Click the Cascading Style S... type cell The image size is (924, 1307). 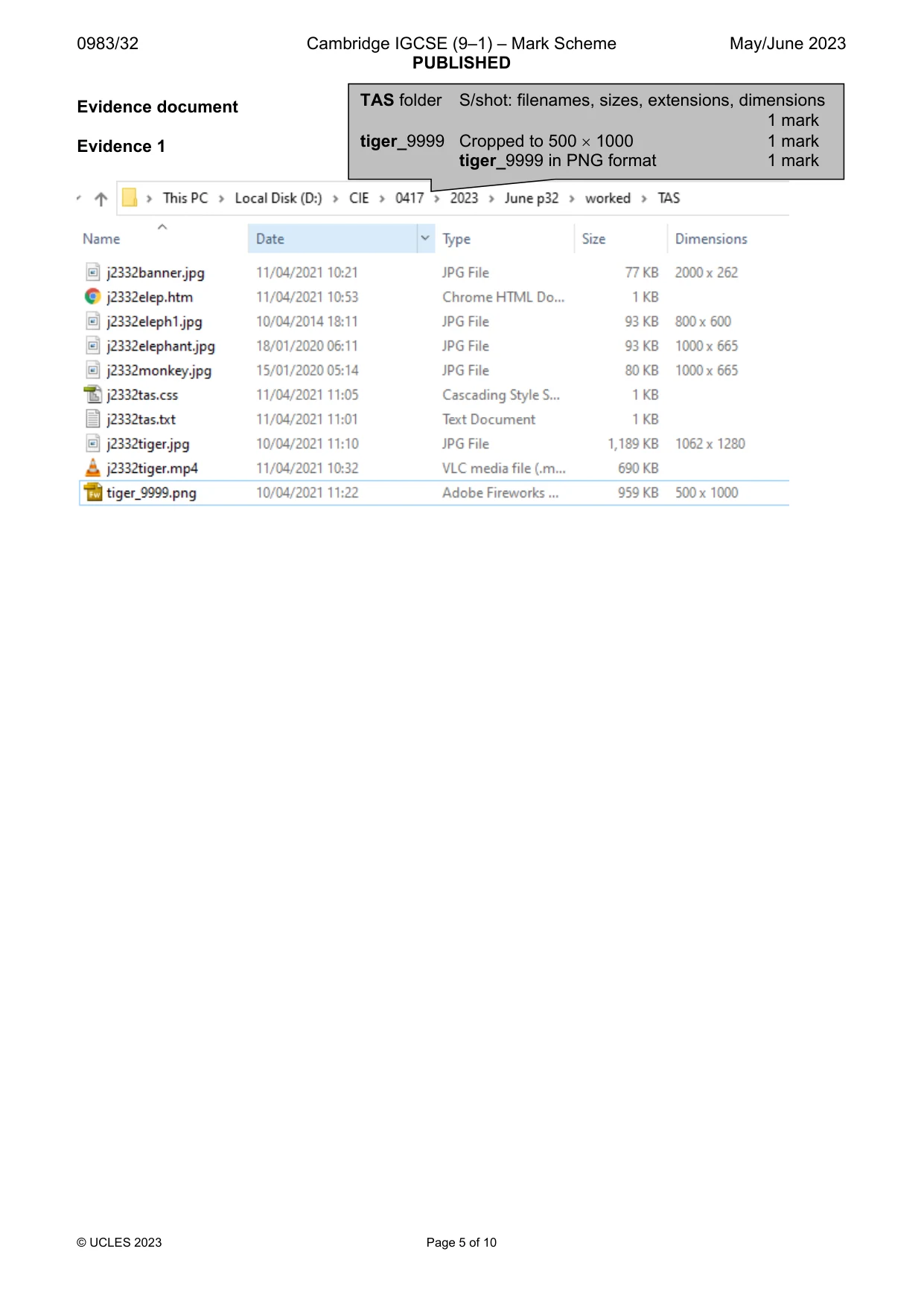point(501,395)
